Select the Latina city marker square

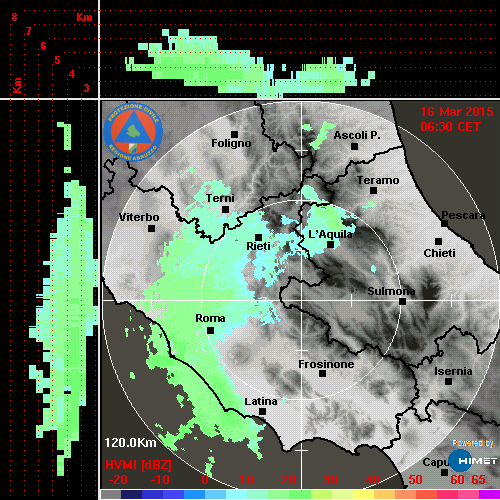click(262, 412)
